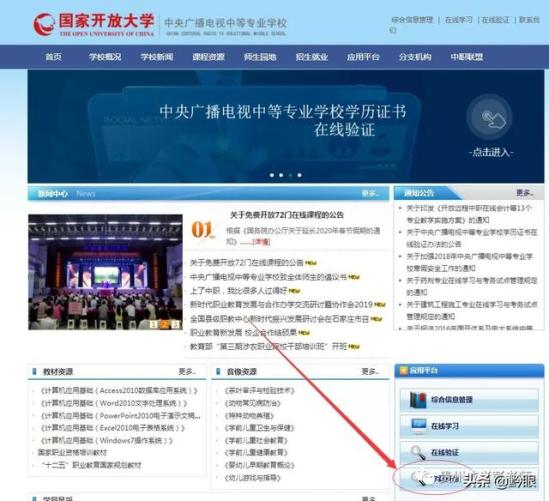Open the 学校概况 navigation item

click(x=105, y=57)
